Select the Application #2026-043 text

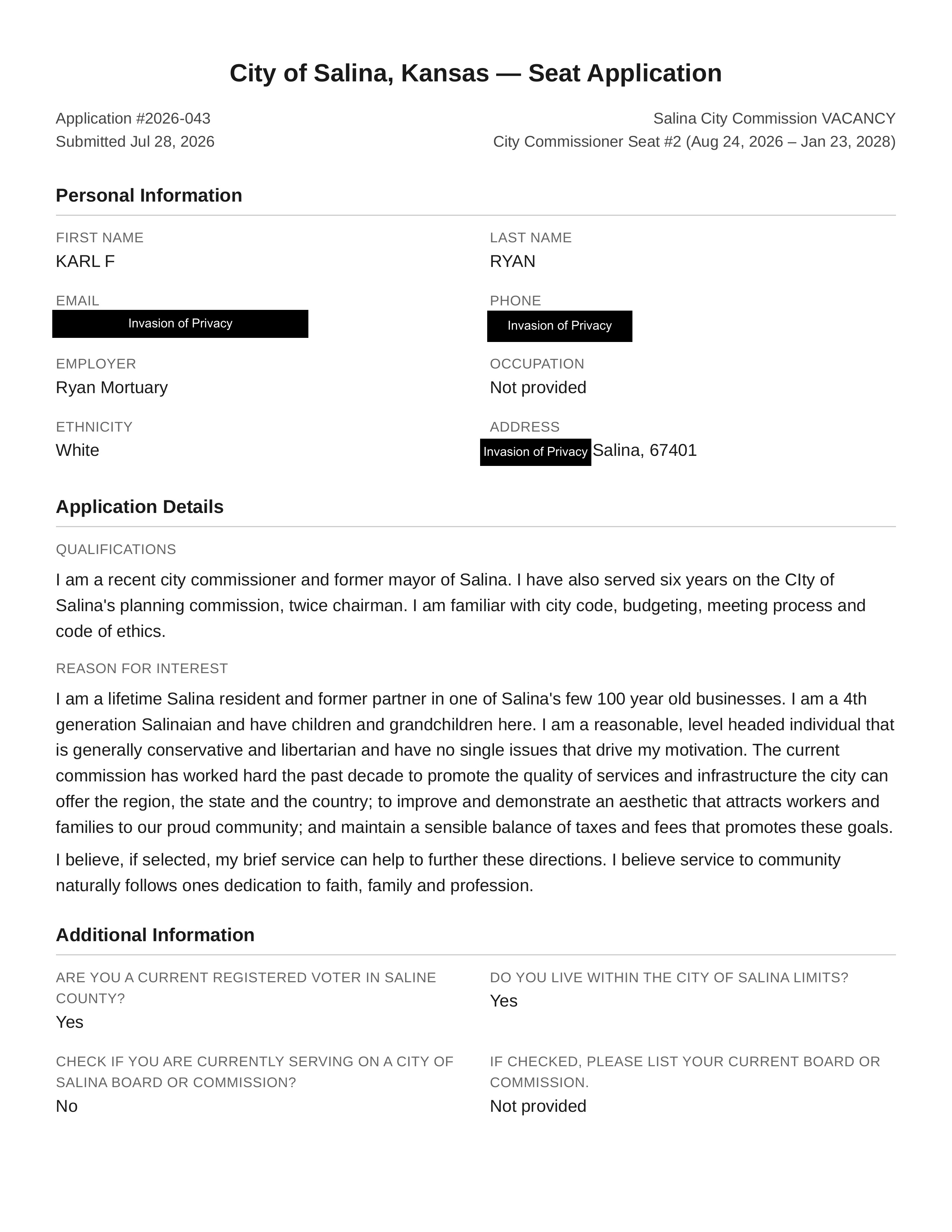click(133, 118)
